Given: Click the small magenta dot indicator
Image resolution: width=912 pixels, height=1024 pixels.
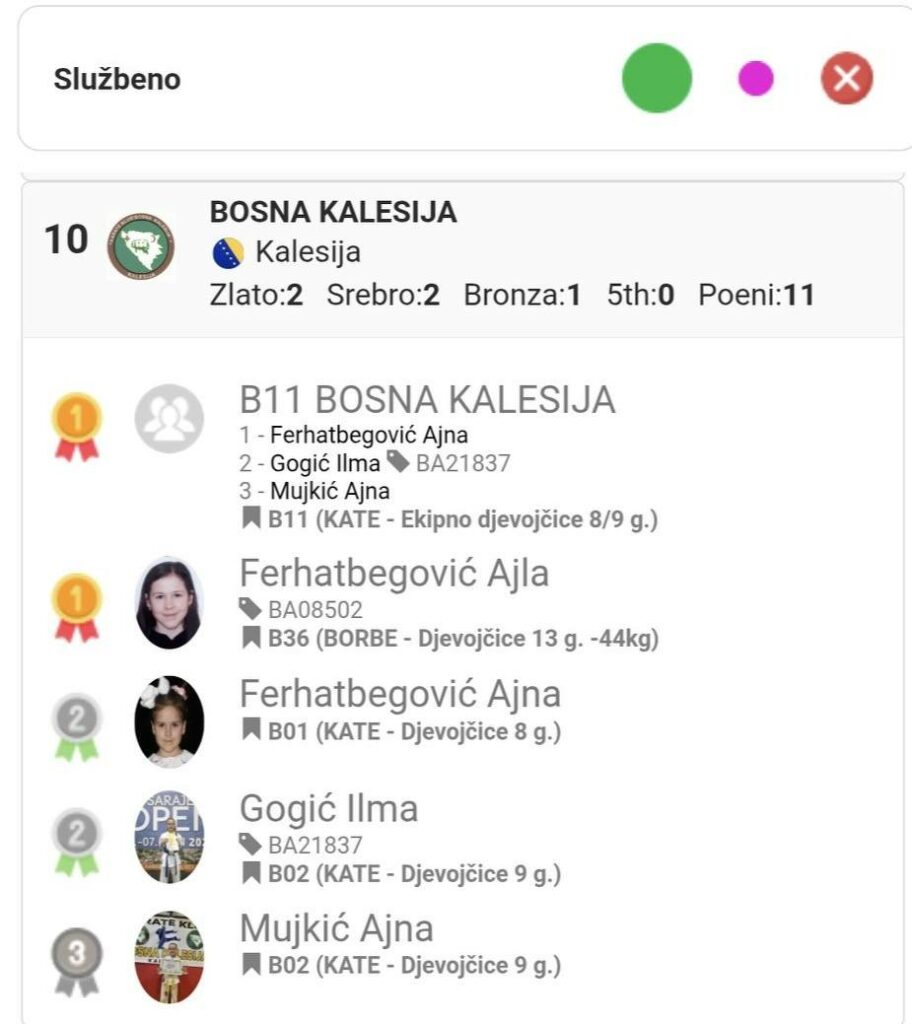Looking at the screenshot, I should [x=755, y=78].
